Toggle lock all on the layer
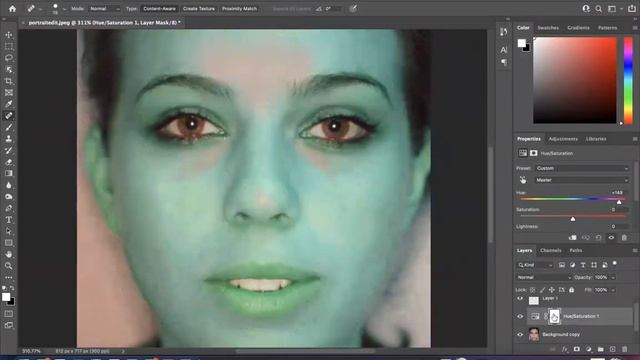 pos(571,290)
